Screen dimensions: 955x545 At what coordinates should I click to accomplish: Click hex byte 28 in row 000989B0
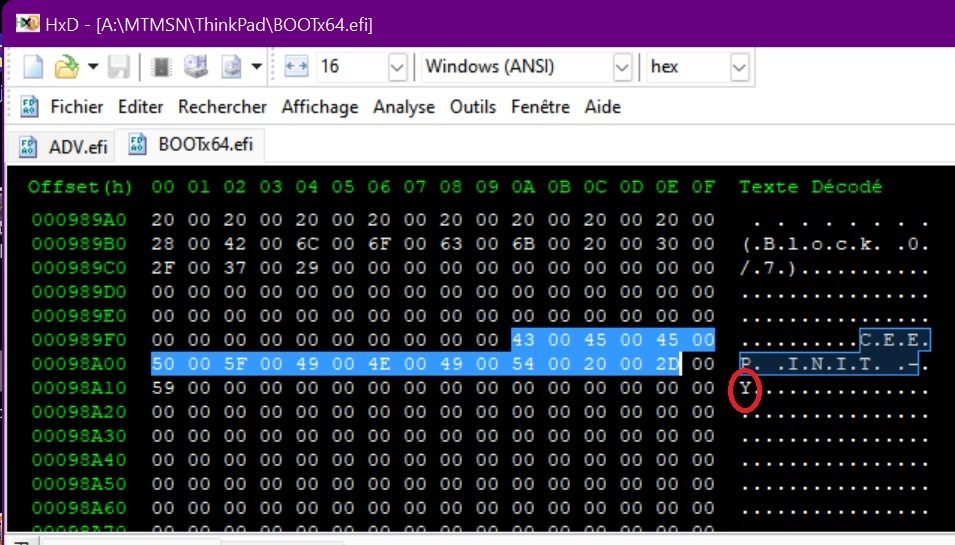click(x=163, y=244)
